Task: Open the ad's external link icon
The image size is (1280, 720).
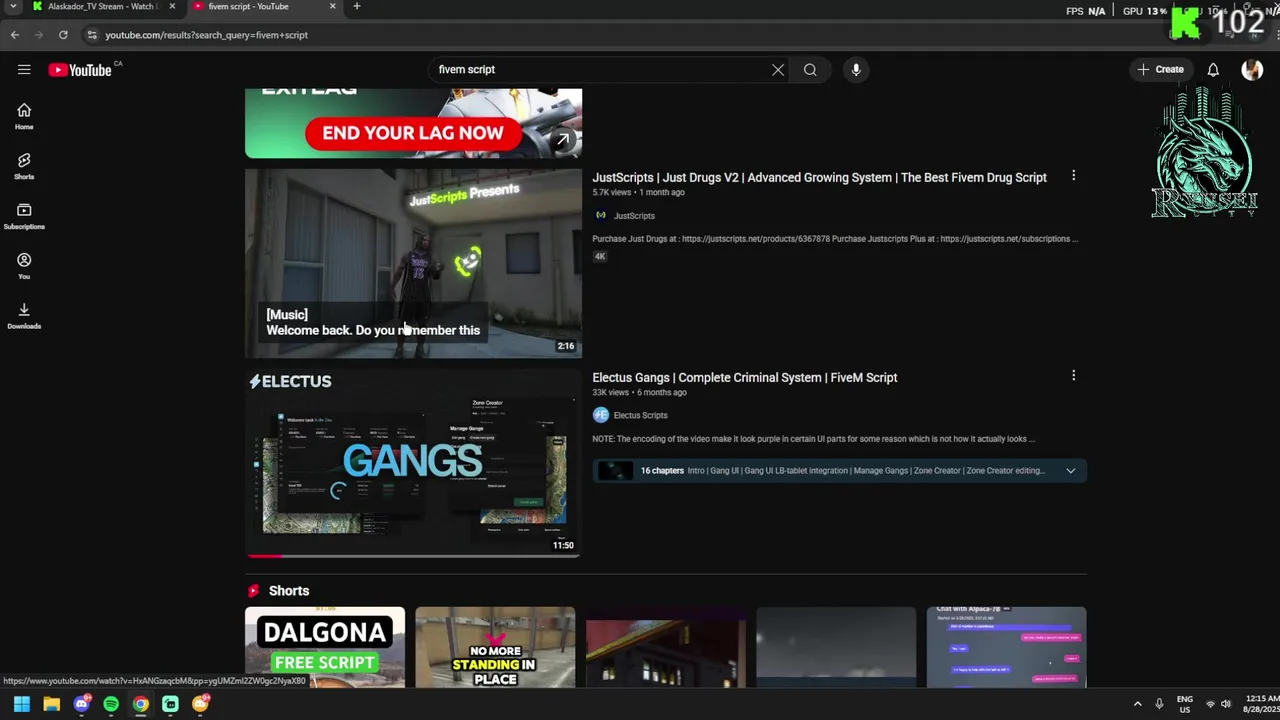Action: coord(563,141)
